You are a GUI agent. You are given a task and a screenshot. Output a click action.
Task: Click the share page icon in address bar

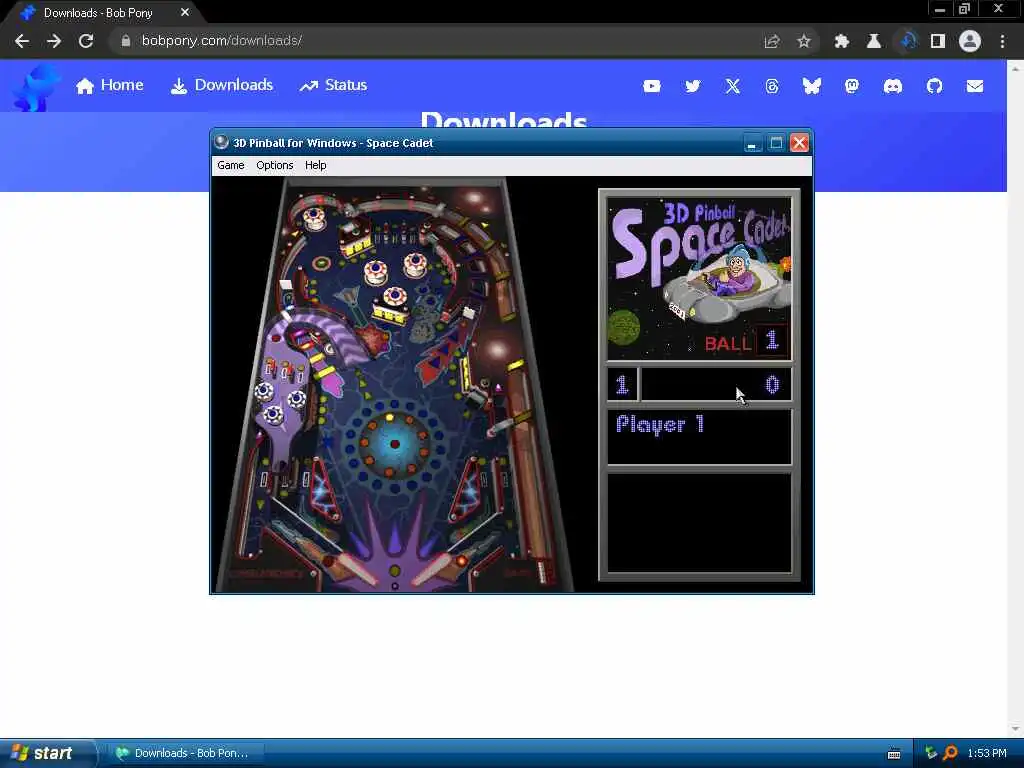pyautogui.click(x=772, y=41)
